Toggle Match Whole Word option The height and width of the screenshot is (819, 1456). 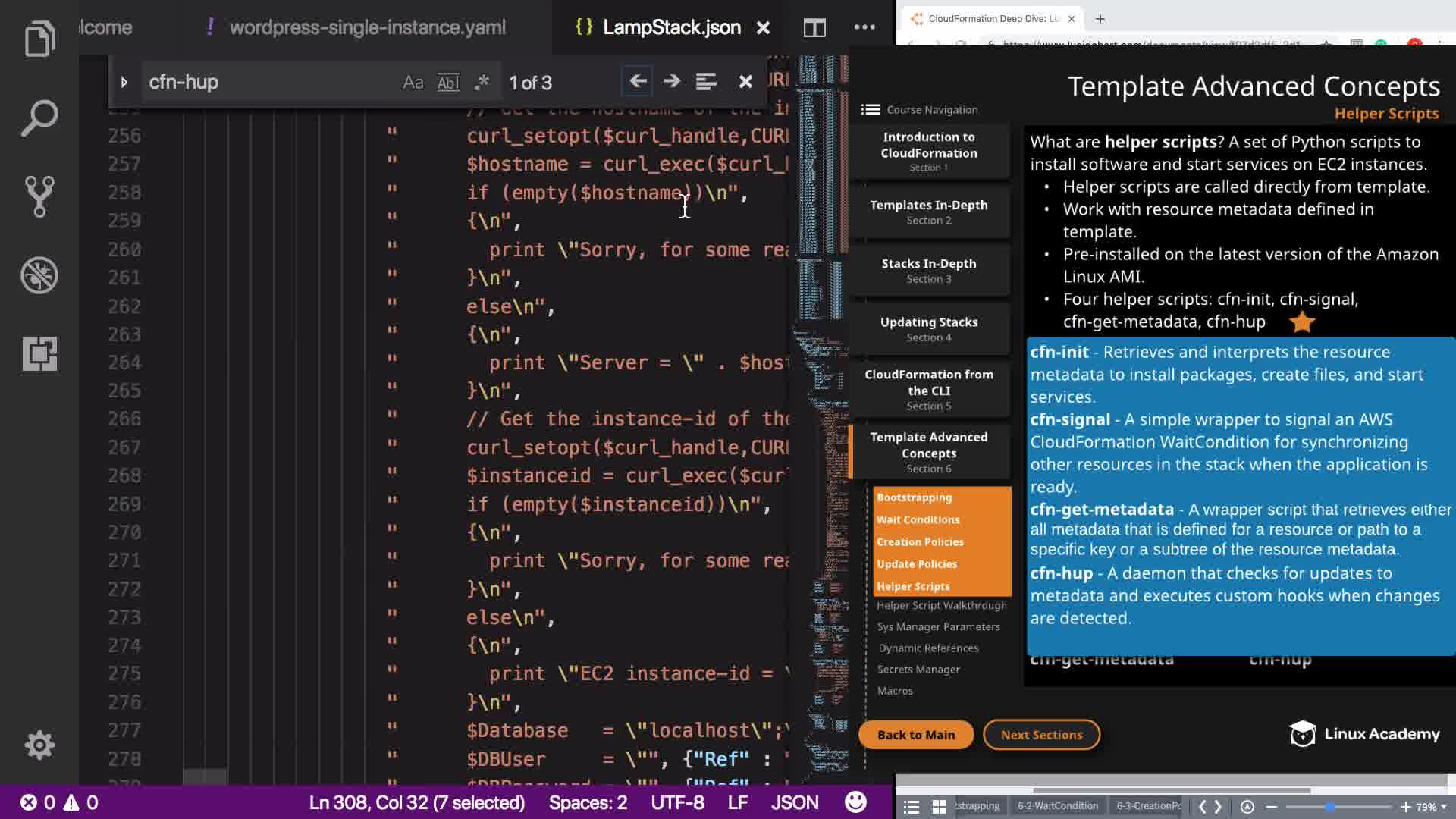point(448,83)
